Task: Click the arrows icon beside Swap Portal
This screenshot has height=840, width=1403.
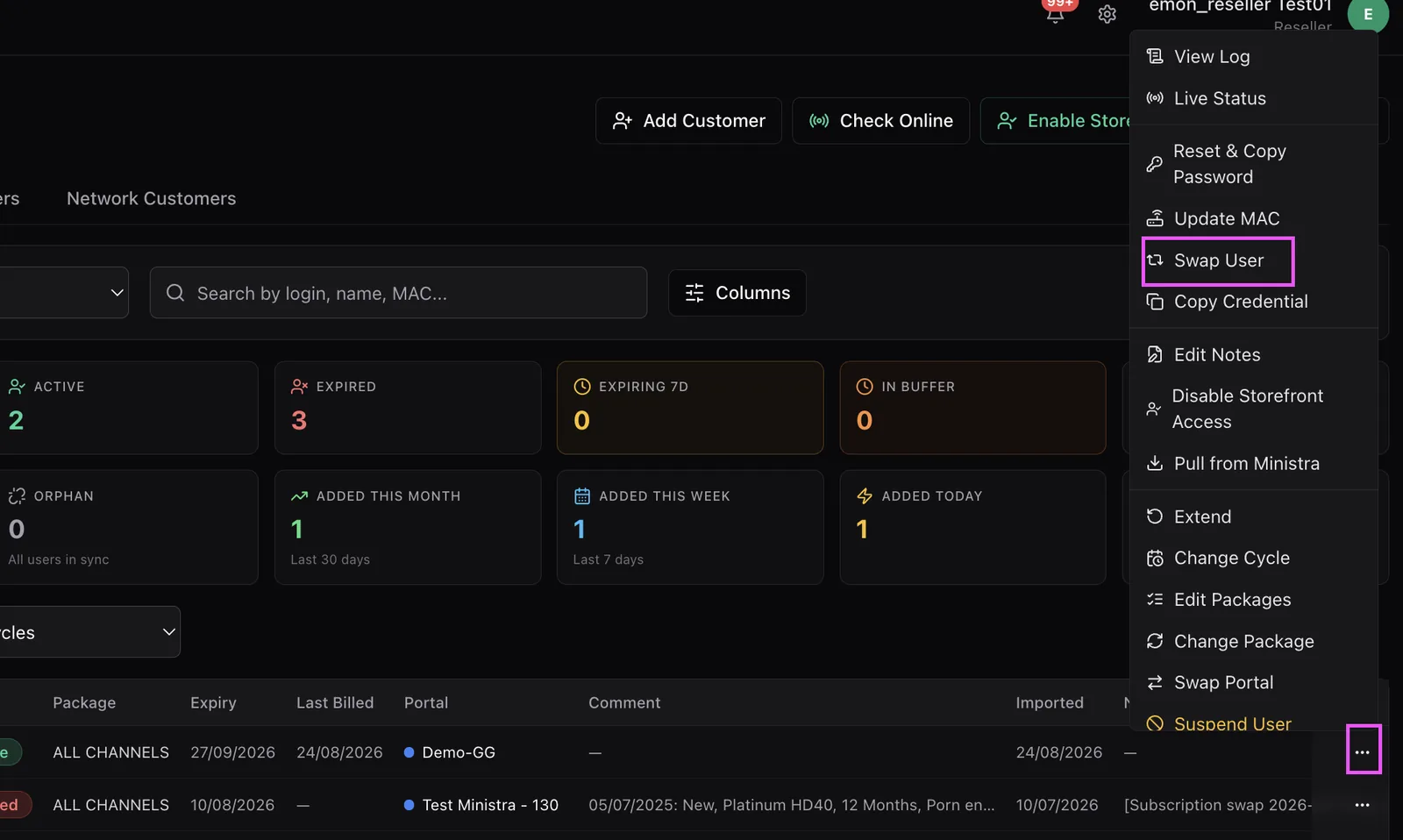Action: click(1155, 682)
